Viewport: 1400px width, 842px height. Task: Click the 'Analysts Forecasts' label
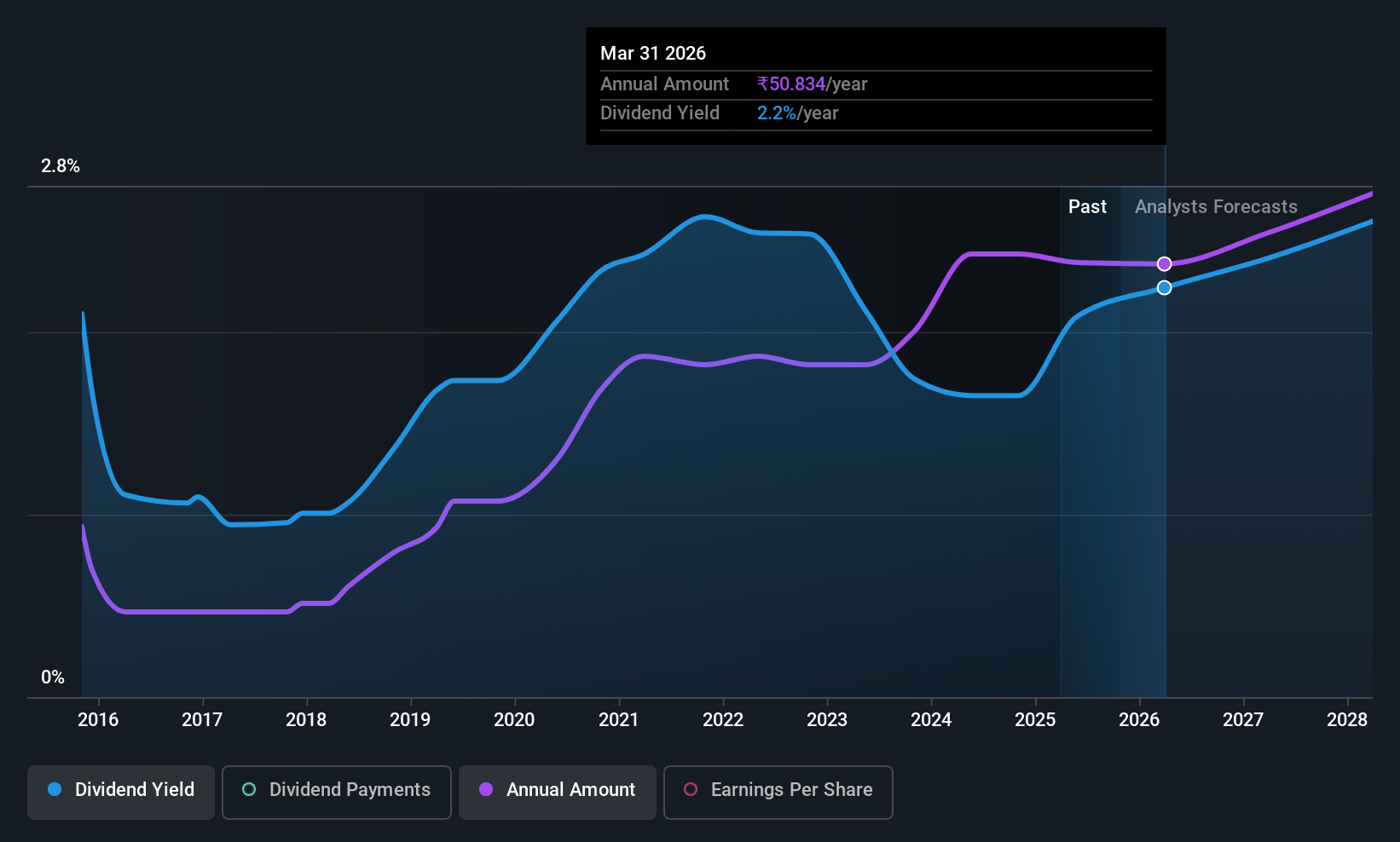[1216, 207]
